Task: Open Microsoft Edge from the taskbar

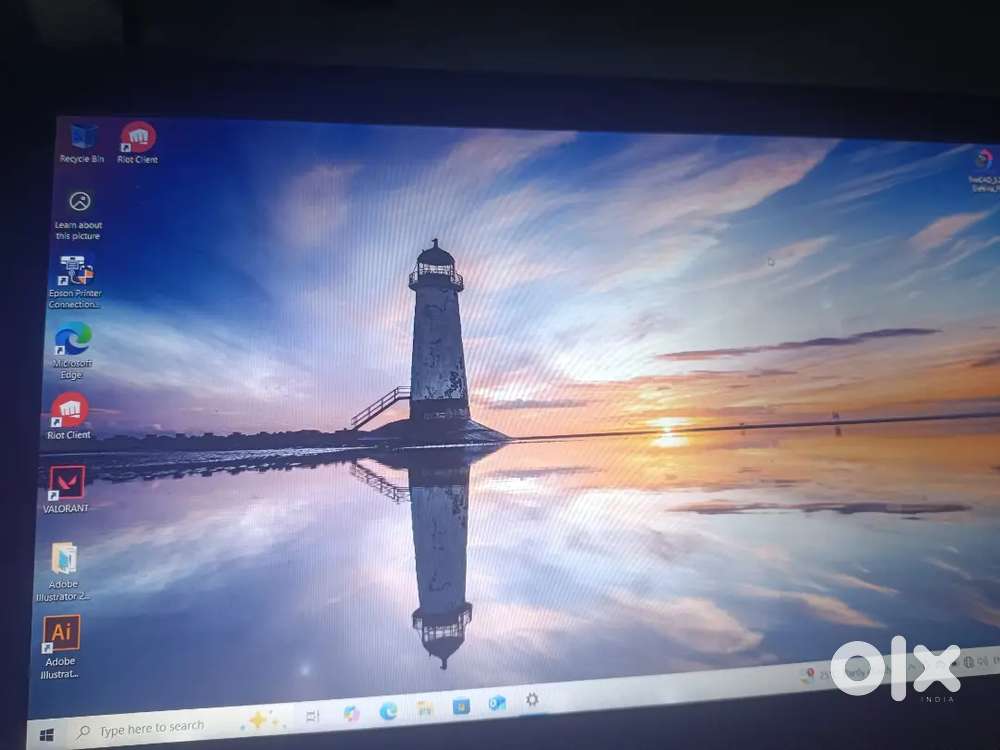Action: pos(388,711)
